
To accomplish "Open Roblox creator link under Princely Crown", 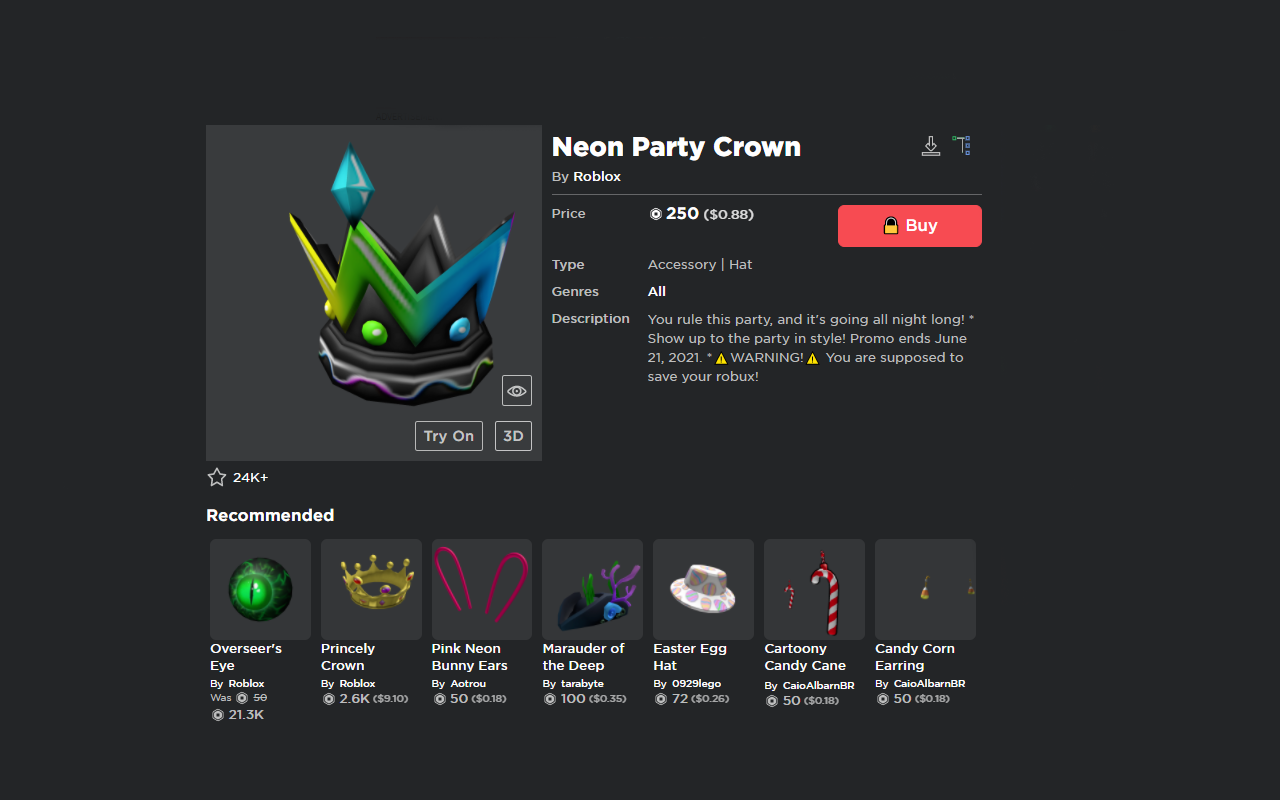I will [x=357, y=684].
